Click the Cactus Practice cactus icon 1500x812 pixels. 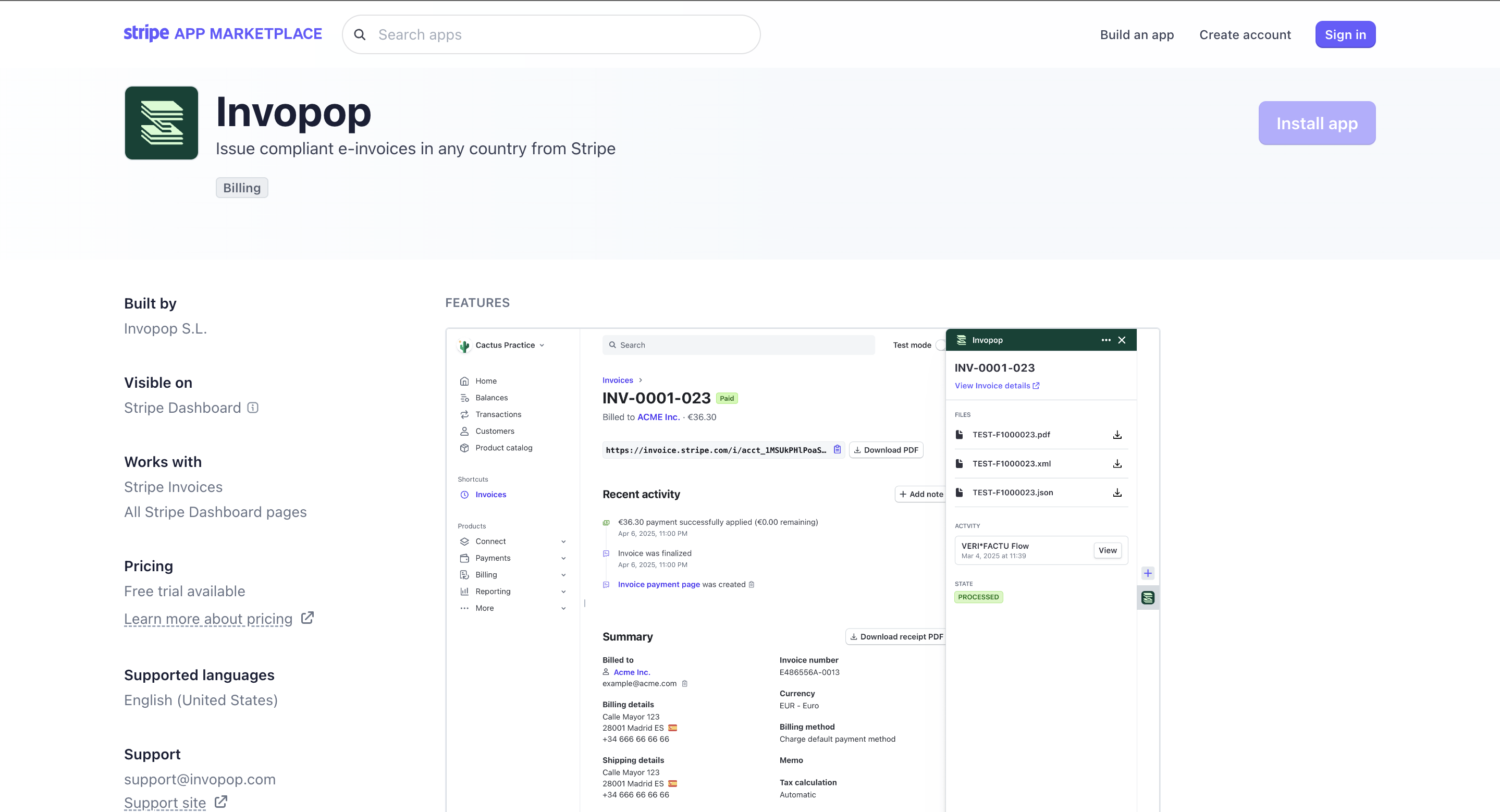click(x=464, y=346)
